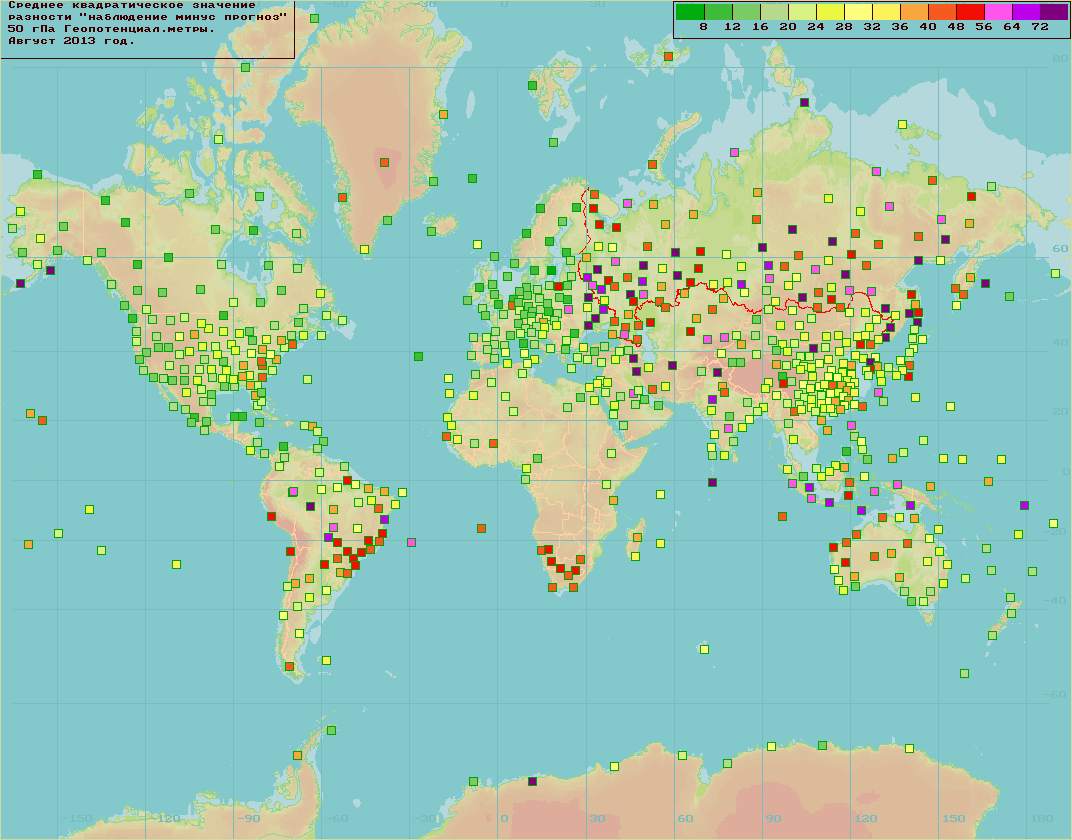Screen dimensions: 1072x840
Task: Click the darkest green legend swatch below 8
Action: point(690,12)
